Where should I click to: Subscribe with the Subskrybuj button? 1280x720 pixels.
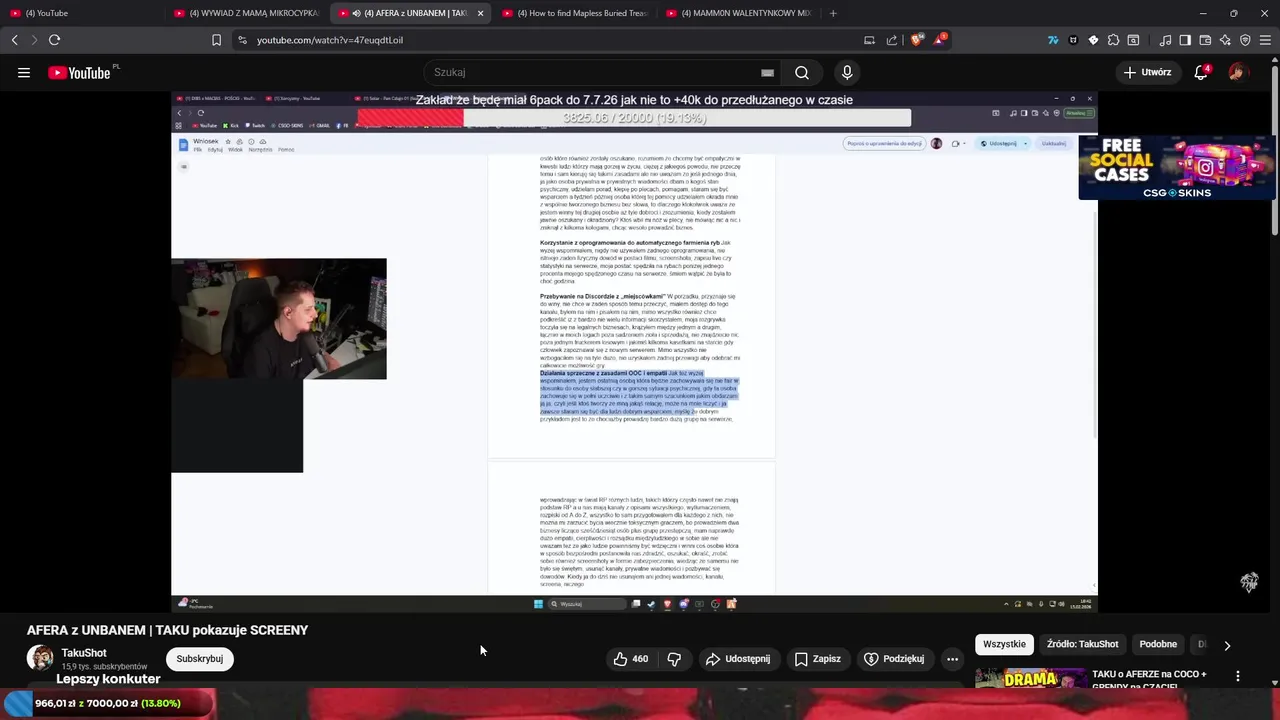click(199, 659)
